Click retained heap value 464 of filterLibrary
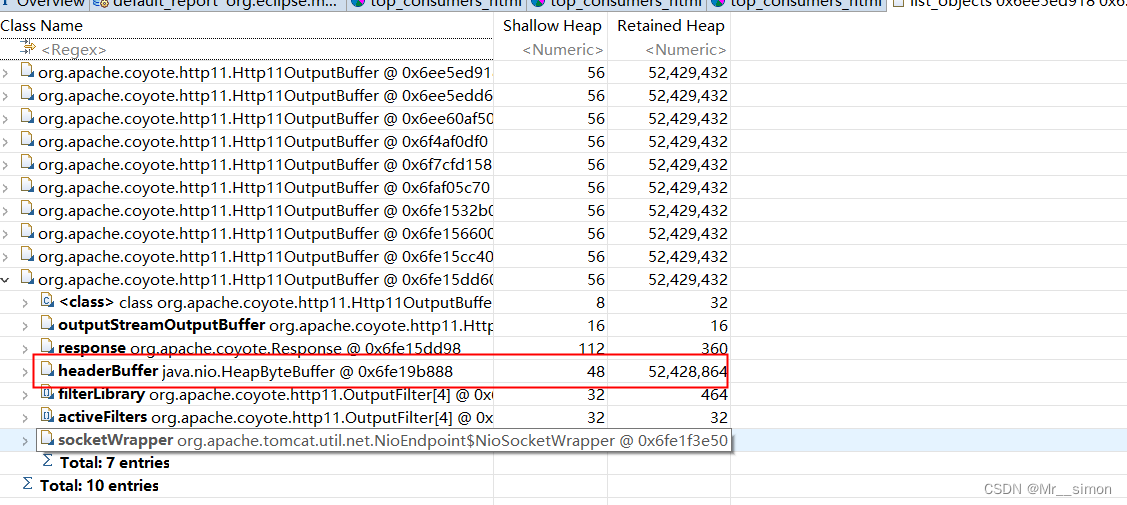Image resolution: width=1127 pixels, height=505 pixels. click(x=712, y=394)
